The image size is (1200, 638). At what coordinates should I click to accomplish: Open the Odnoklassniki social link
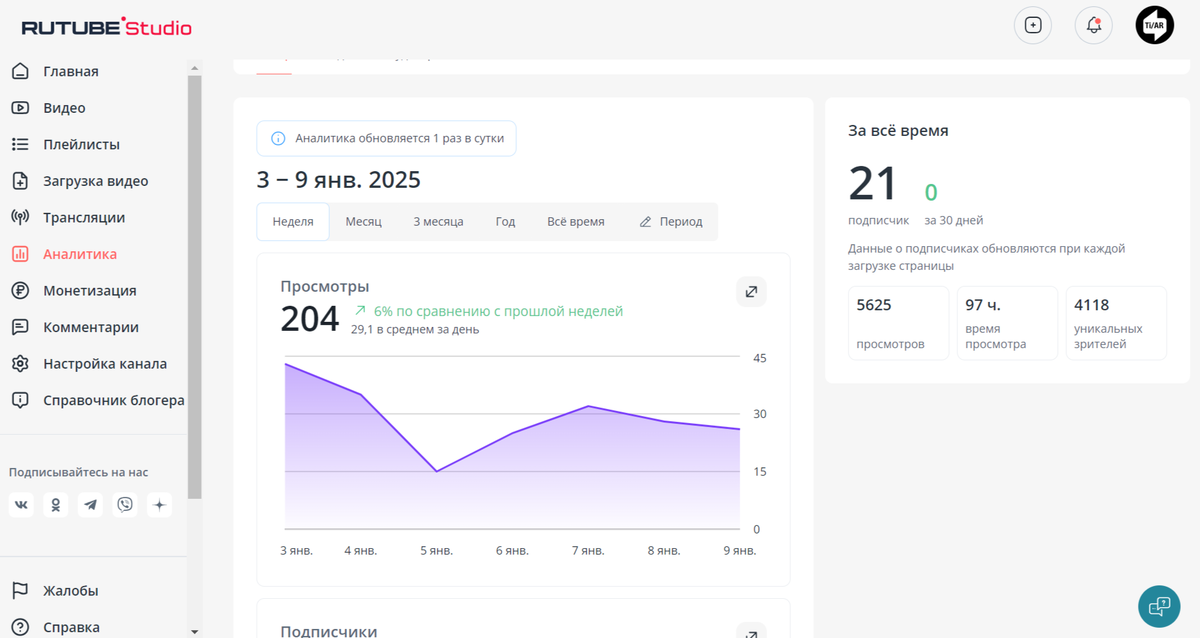pyautogui.click(x=56, y=505)
